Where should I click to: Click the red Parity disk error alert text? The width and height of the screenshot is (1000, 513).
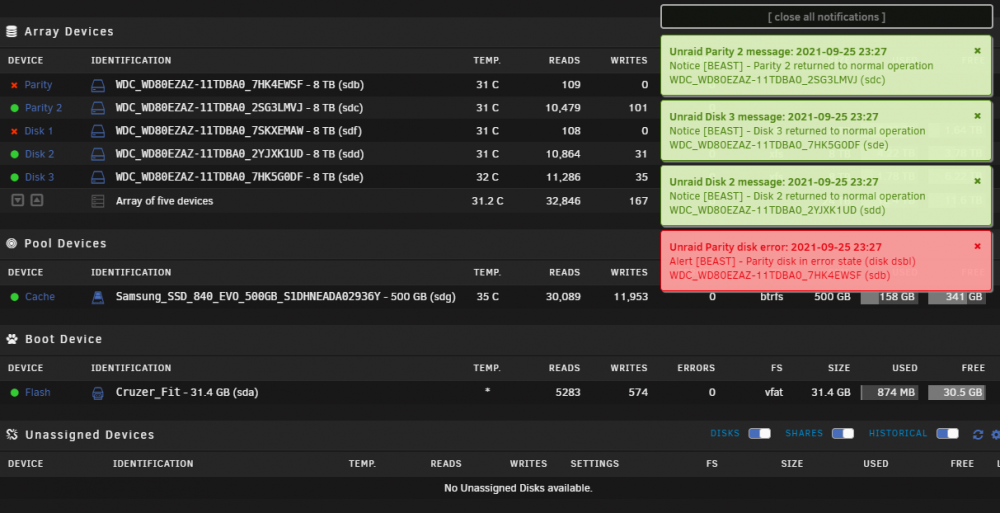point(792,261)
